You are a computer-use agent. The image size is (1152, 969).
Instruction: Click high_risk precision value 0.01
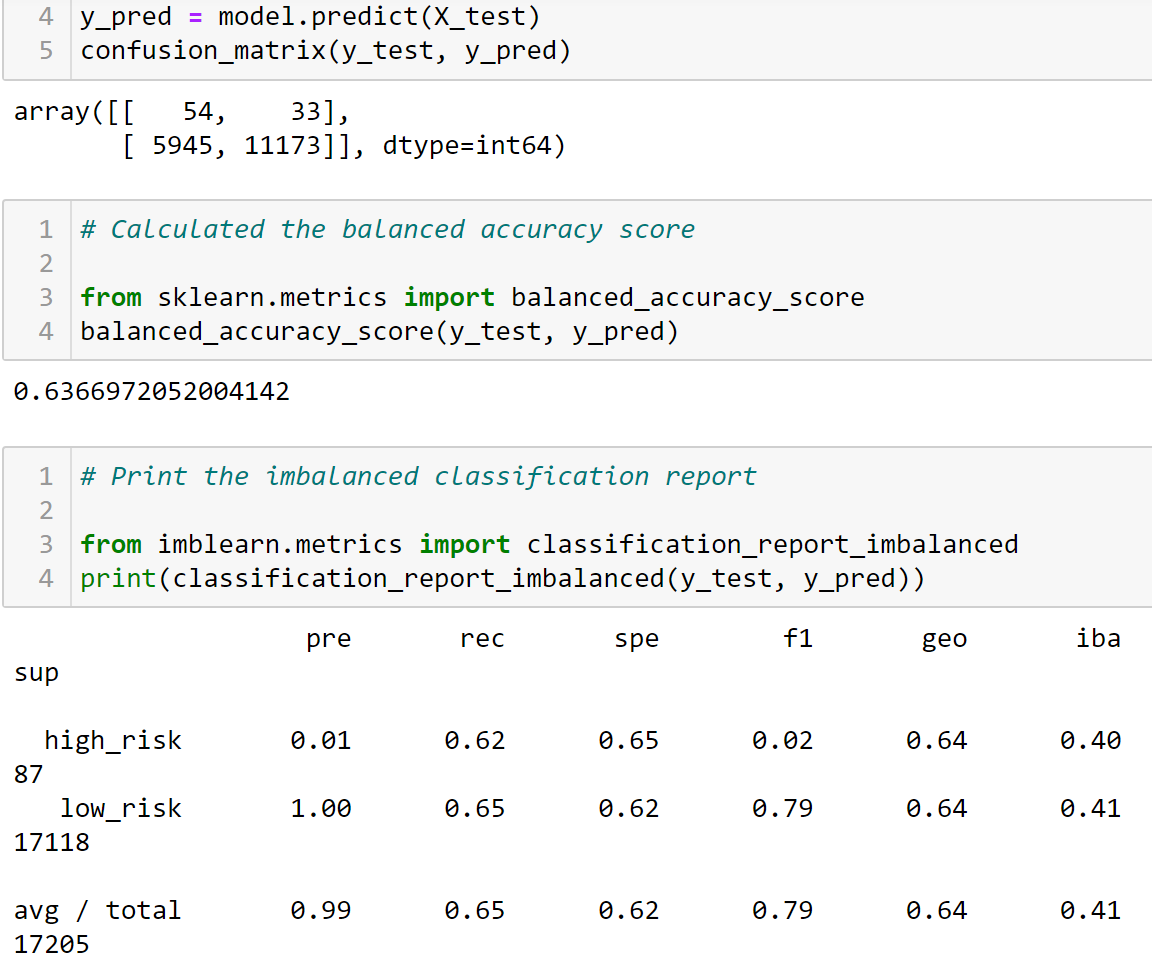(320, 740)
